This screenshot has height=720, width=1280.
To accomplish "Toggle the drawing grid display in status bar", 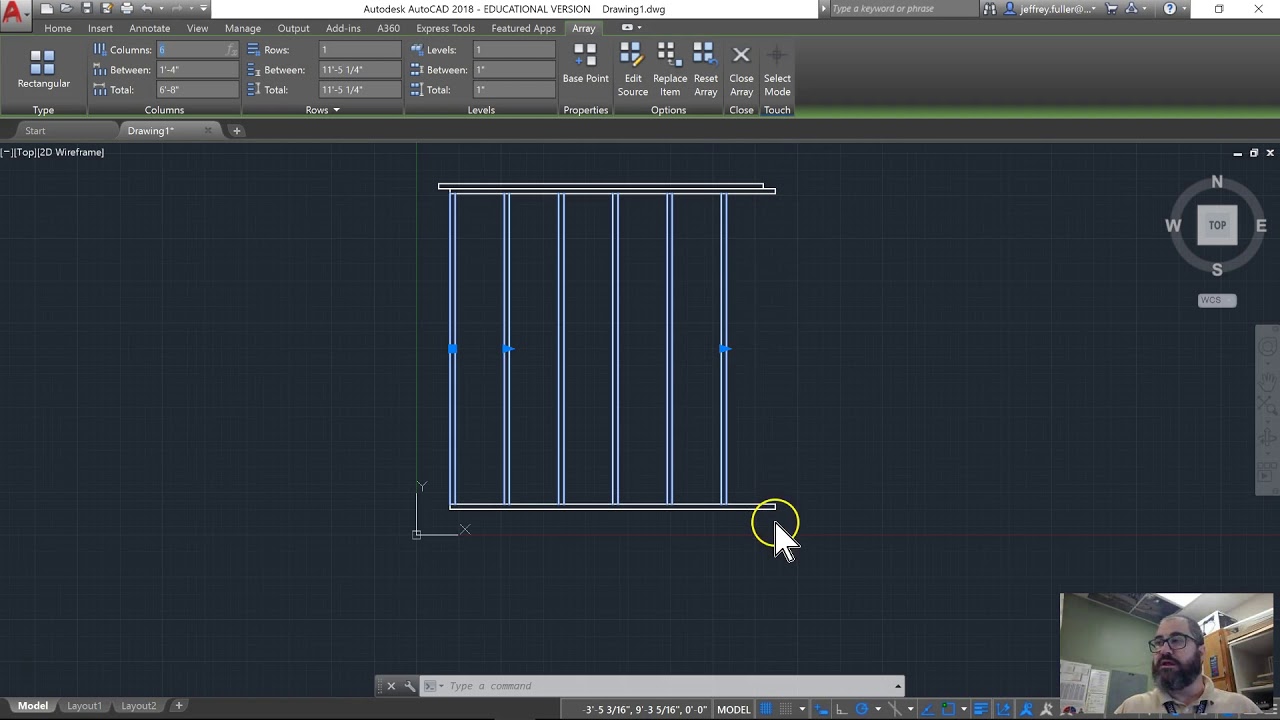I will pyautogui.click(x=767, y=709).
